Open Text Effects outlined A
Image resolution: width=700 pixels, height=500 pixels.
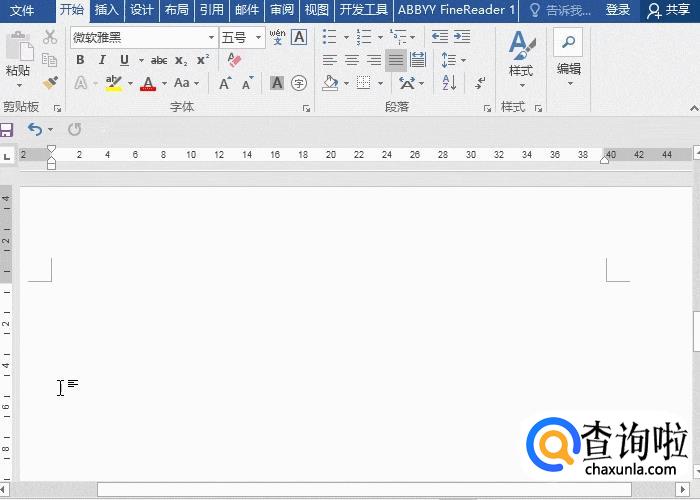point(81,83)
